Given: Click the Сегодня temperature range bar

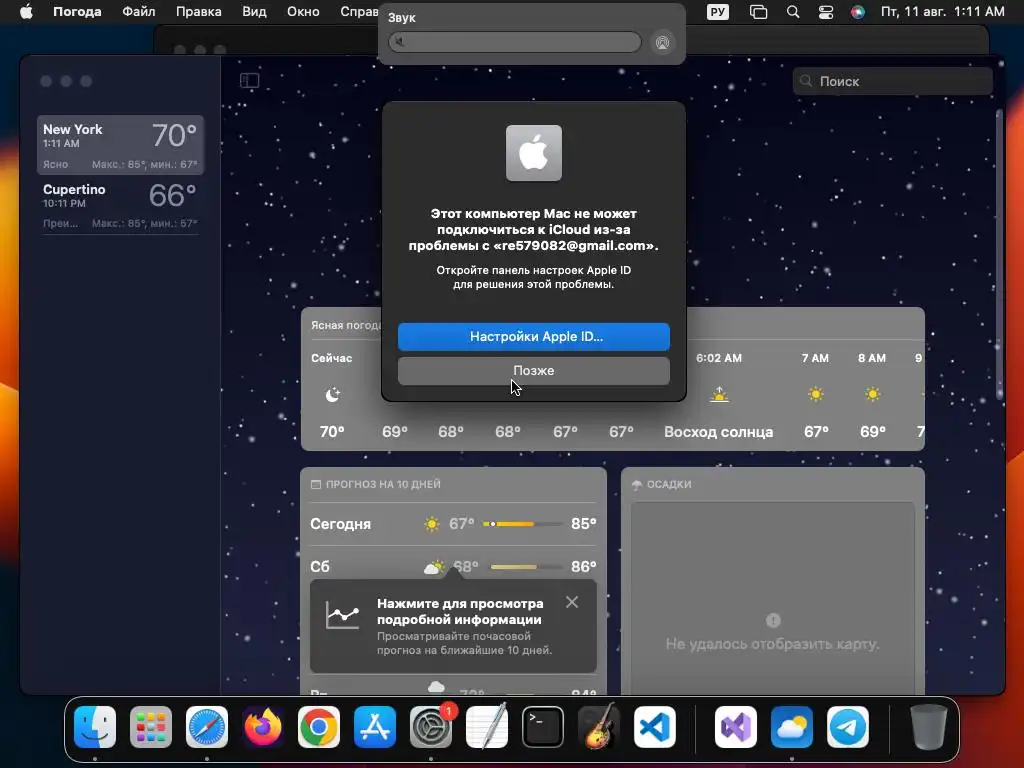Looking at the screenshot, I should [522, 524].
